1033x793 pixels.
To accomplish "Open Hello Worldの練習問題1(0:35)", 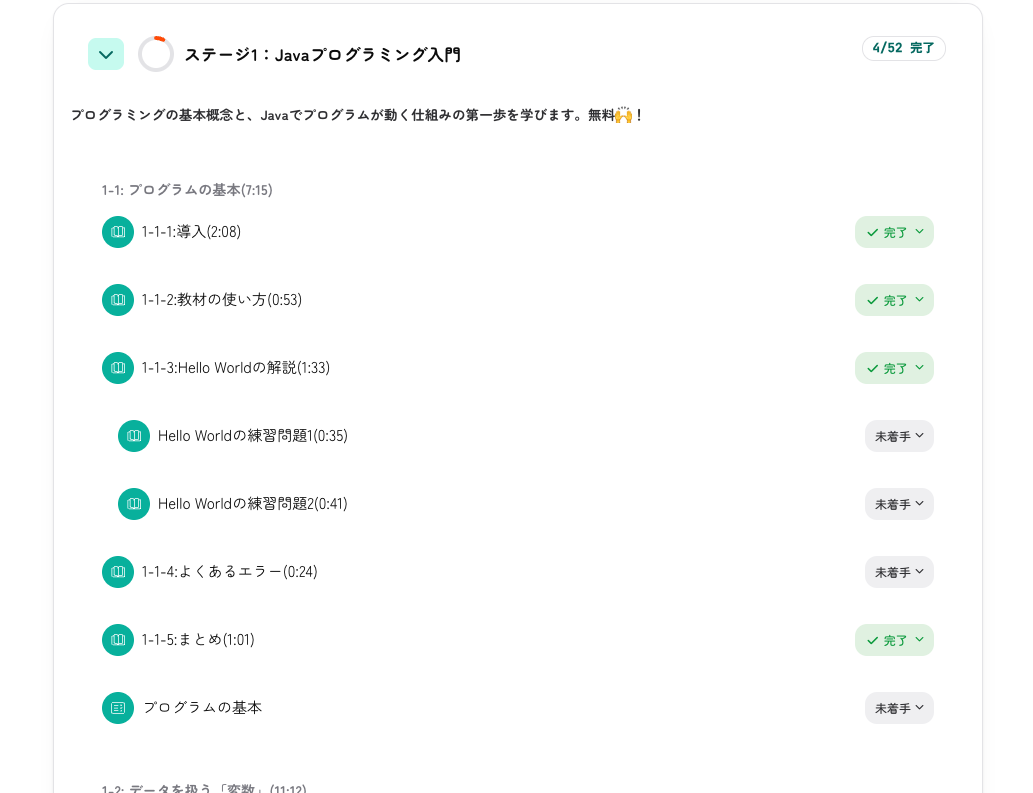I will pos(252,436).
